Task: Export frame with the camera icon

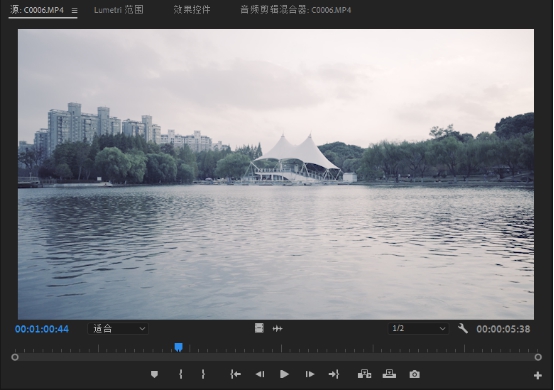Action: [414, 374]
